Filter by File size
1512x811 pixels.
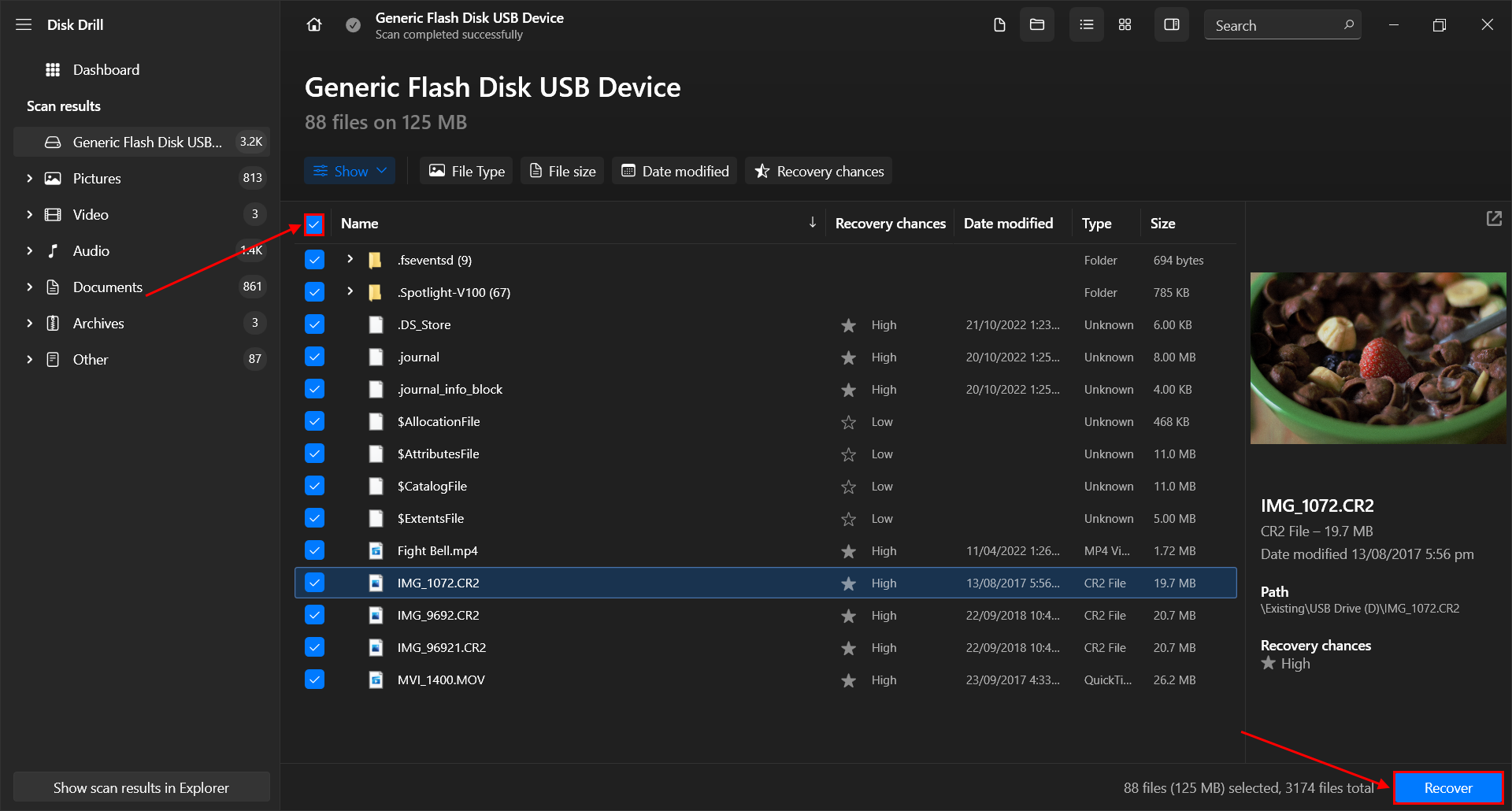[562, 171]
